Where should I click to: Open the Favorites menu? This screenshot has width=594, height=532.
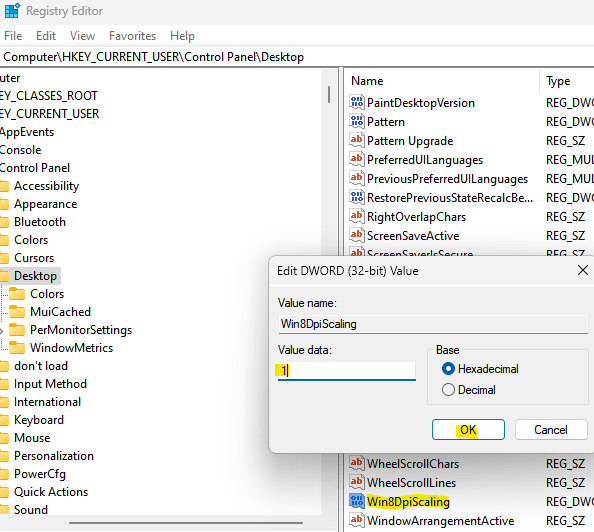point(132,36)
